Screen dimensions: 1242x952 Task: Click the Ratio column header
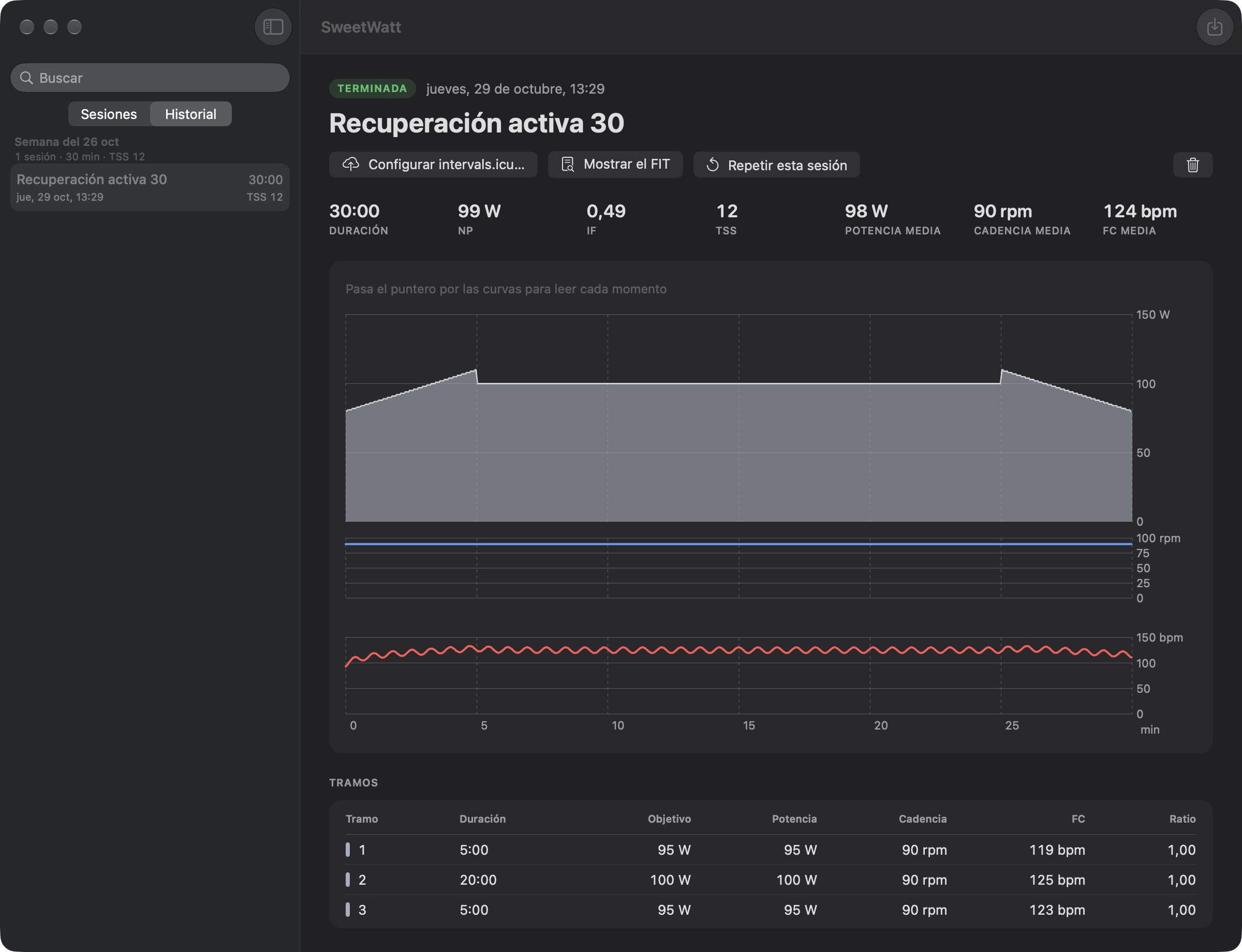pyautogui.click(x=1182, y=819)
